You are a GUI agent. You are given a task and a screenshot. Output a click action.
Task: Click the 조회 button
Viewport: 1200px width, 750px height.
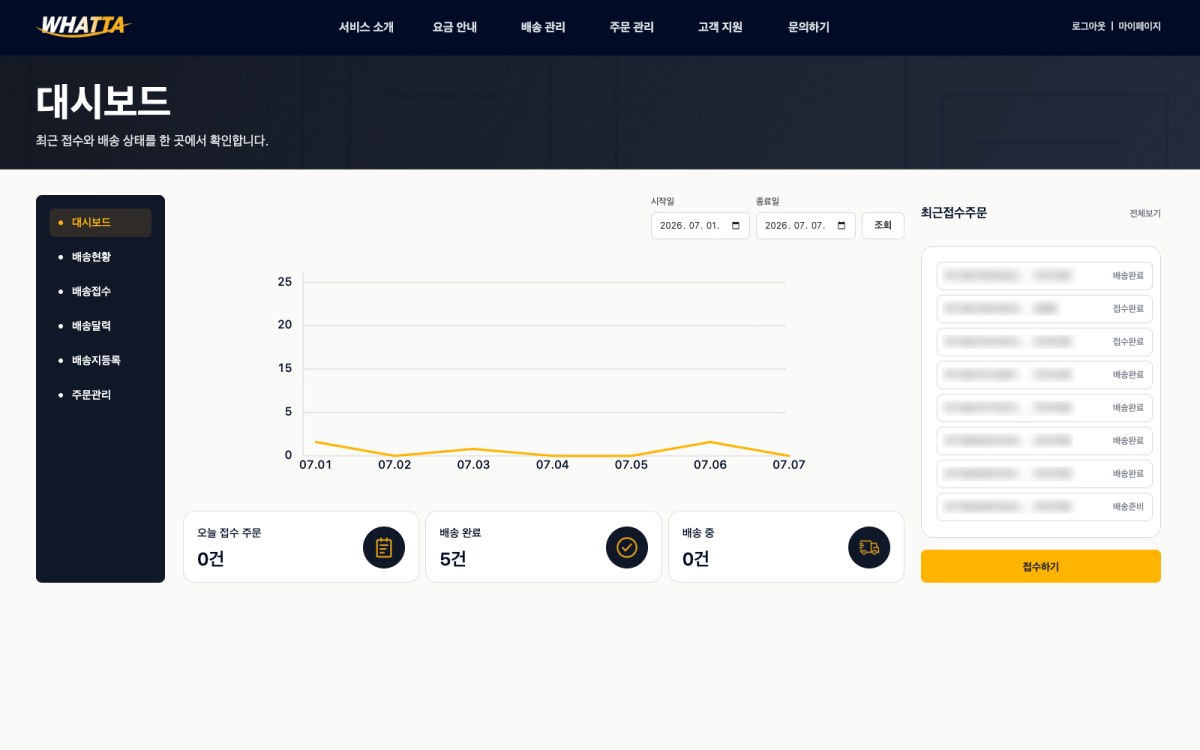click(883, 226)
